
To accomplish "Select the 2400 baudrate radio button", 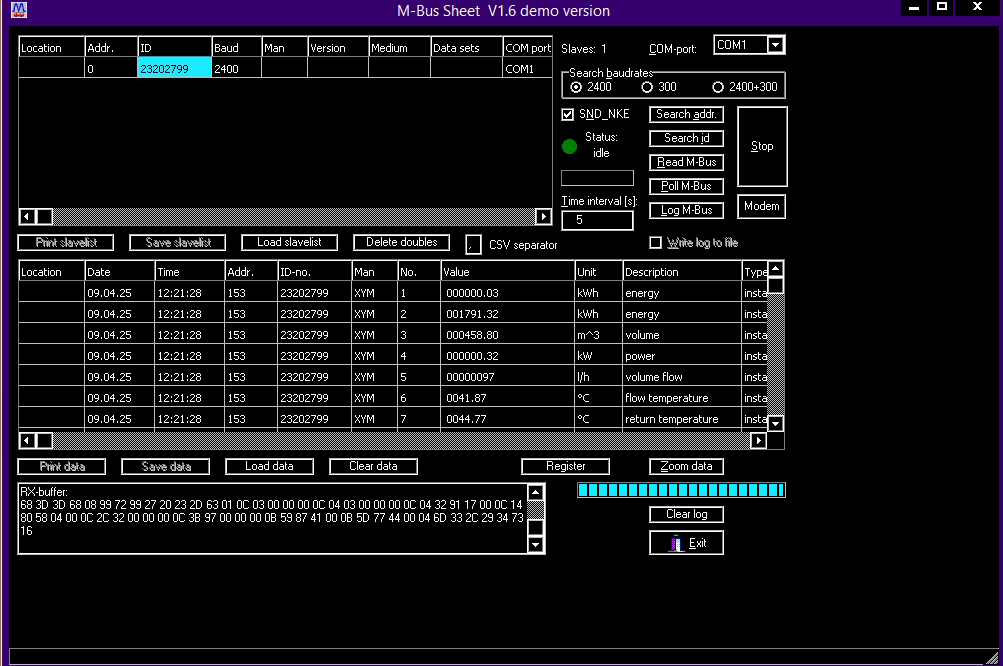I will coord(576,87).
